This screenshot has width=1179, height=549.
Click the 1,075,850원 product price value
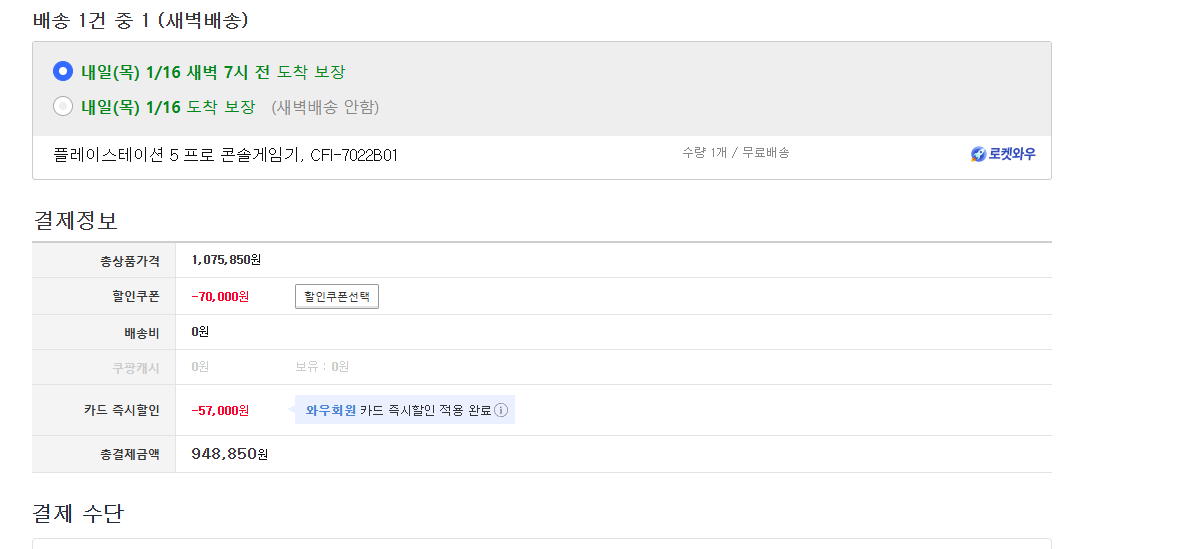(x=226, y=260)
